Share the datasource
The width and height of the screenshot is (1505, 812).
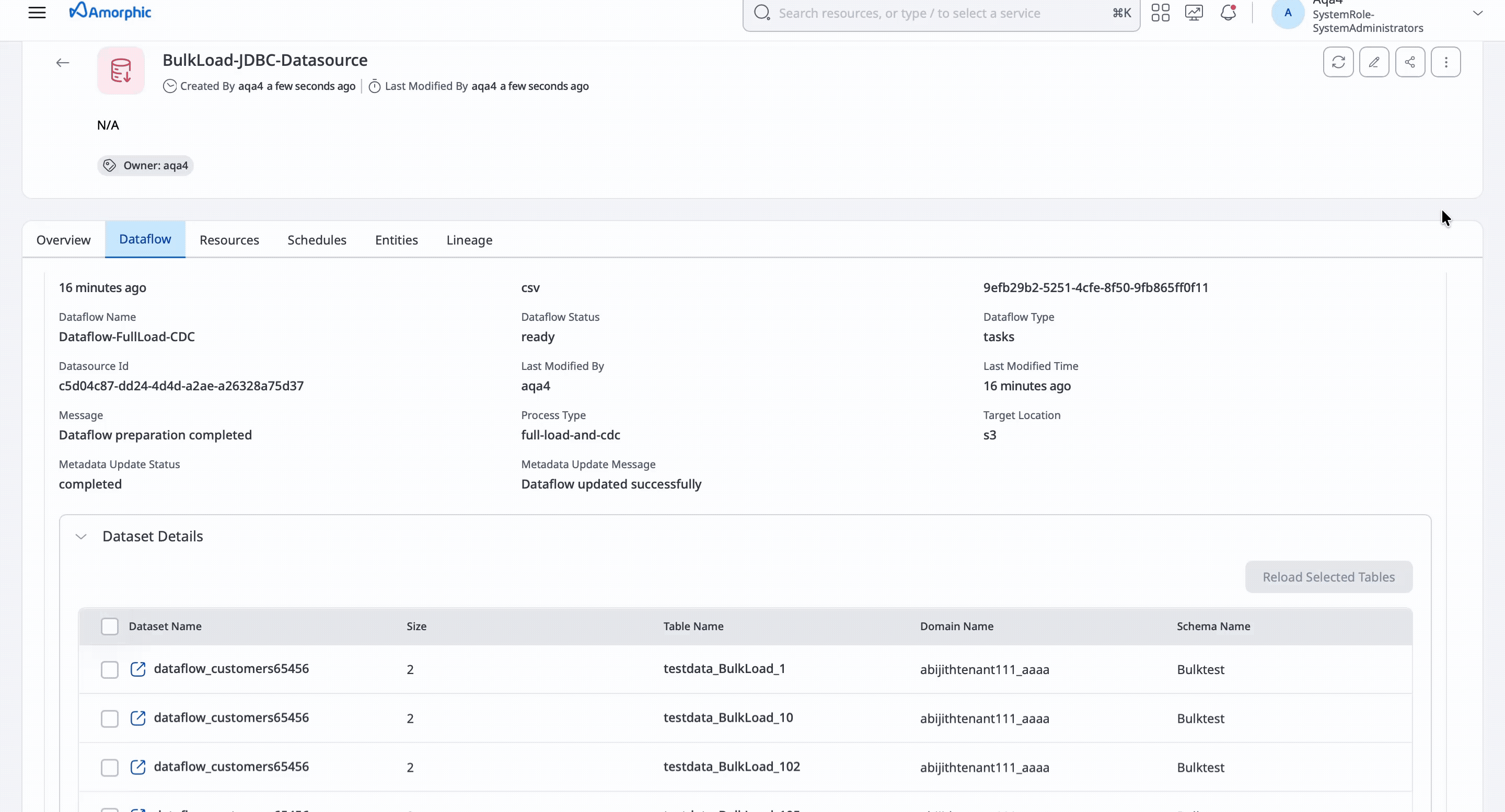tap(1410, 62)
